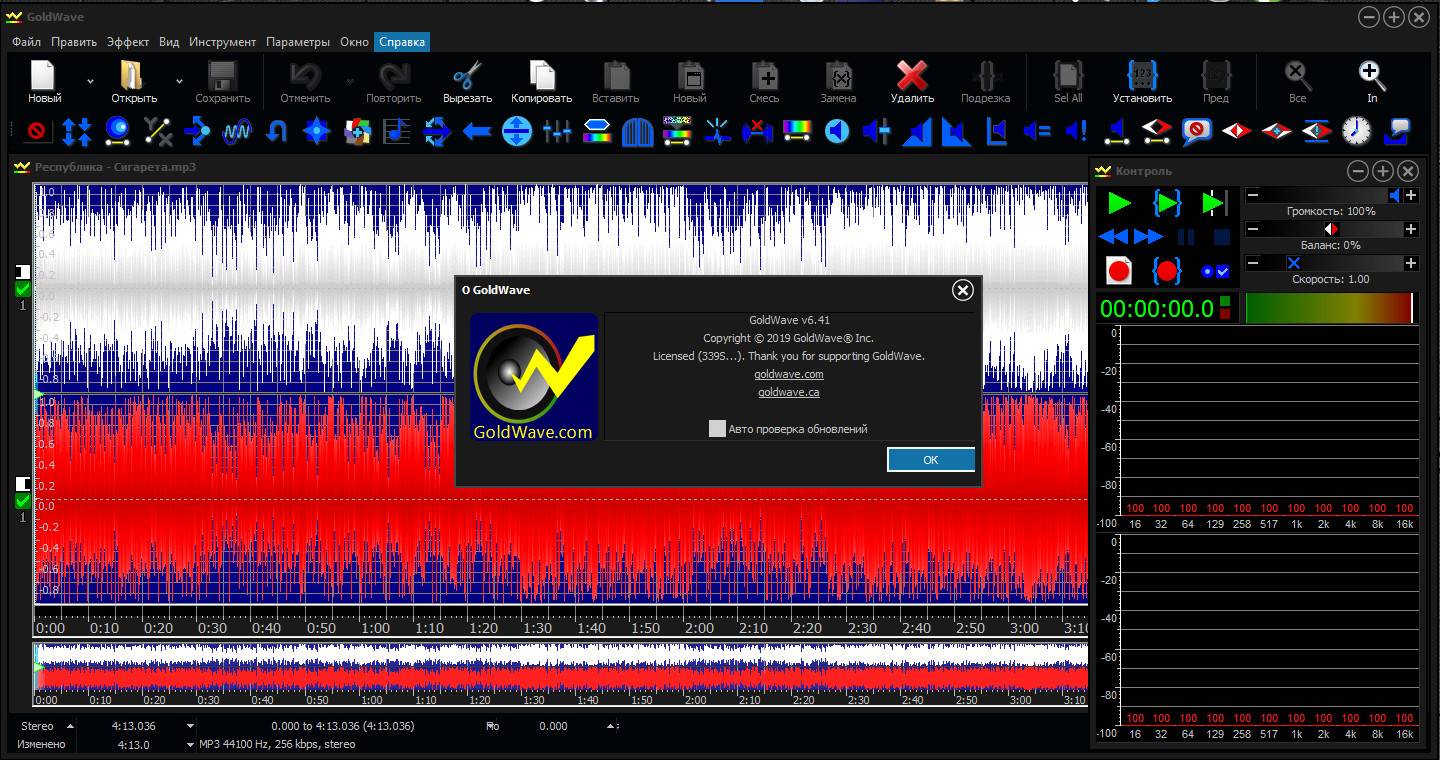Click the Копировать toolbar icon
Screen dimensions: 1440x760
542,76
